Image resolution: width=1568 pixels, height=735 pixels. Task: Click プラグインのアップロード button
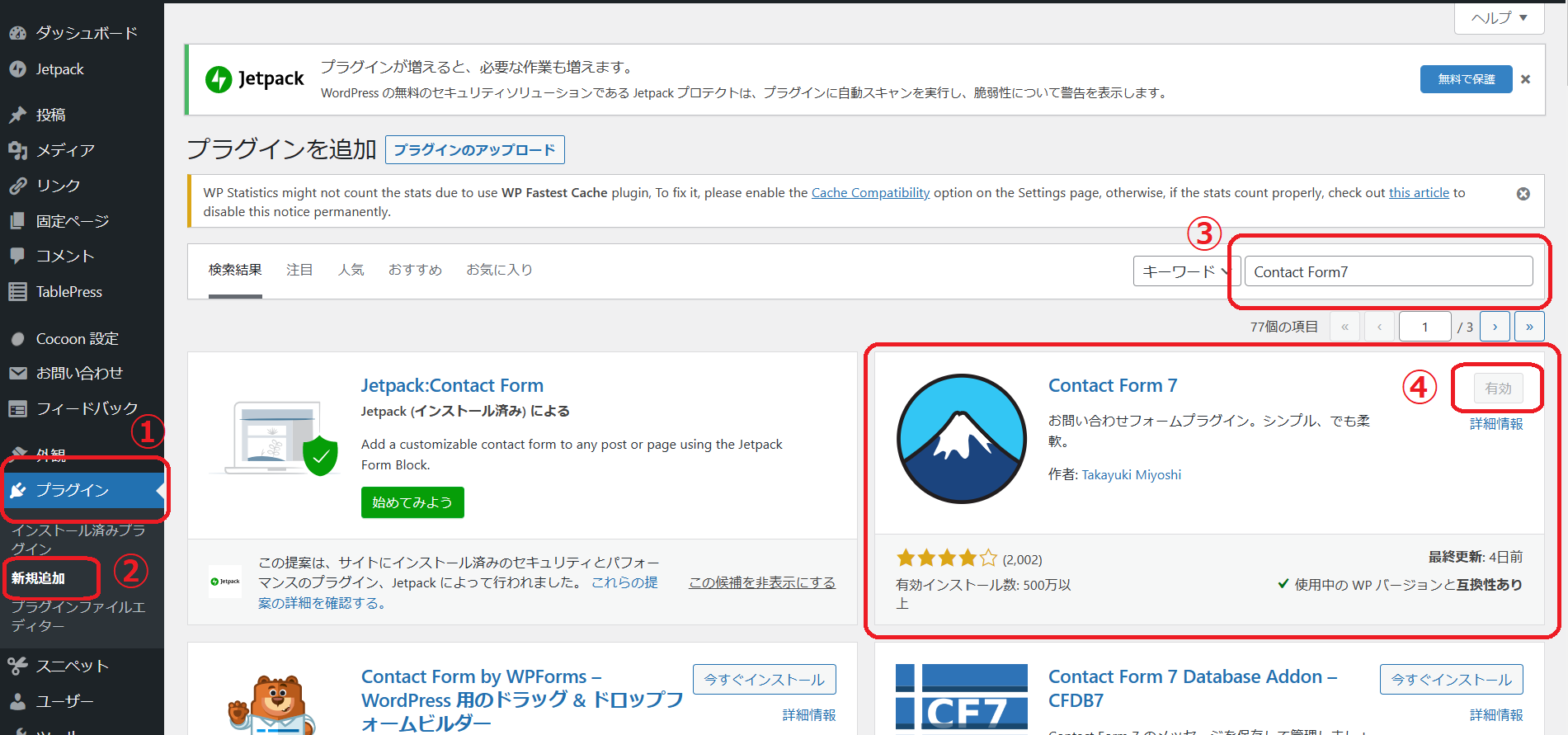tap(474, 150)
